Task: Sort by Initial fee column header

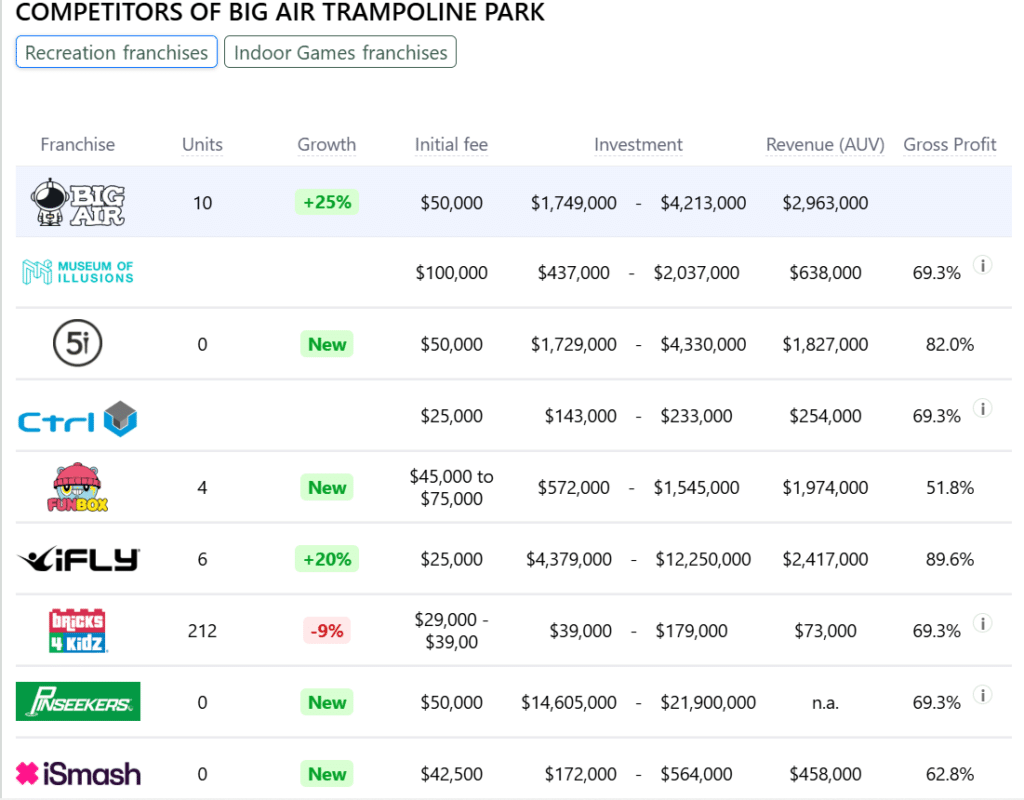Action: tap(451, 144)
